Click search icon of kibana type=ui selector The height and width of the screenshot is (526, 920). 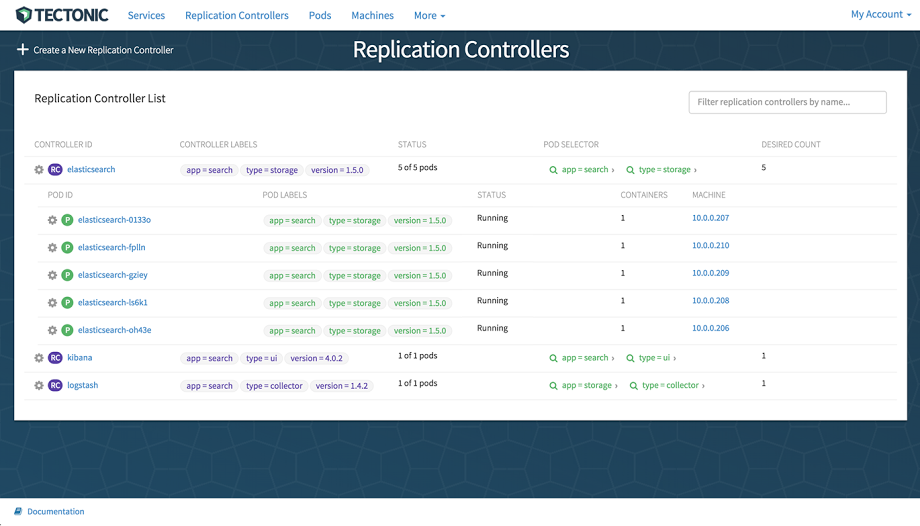click(x=630, y=358)
